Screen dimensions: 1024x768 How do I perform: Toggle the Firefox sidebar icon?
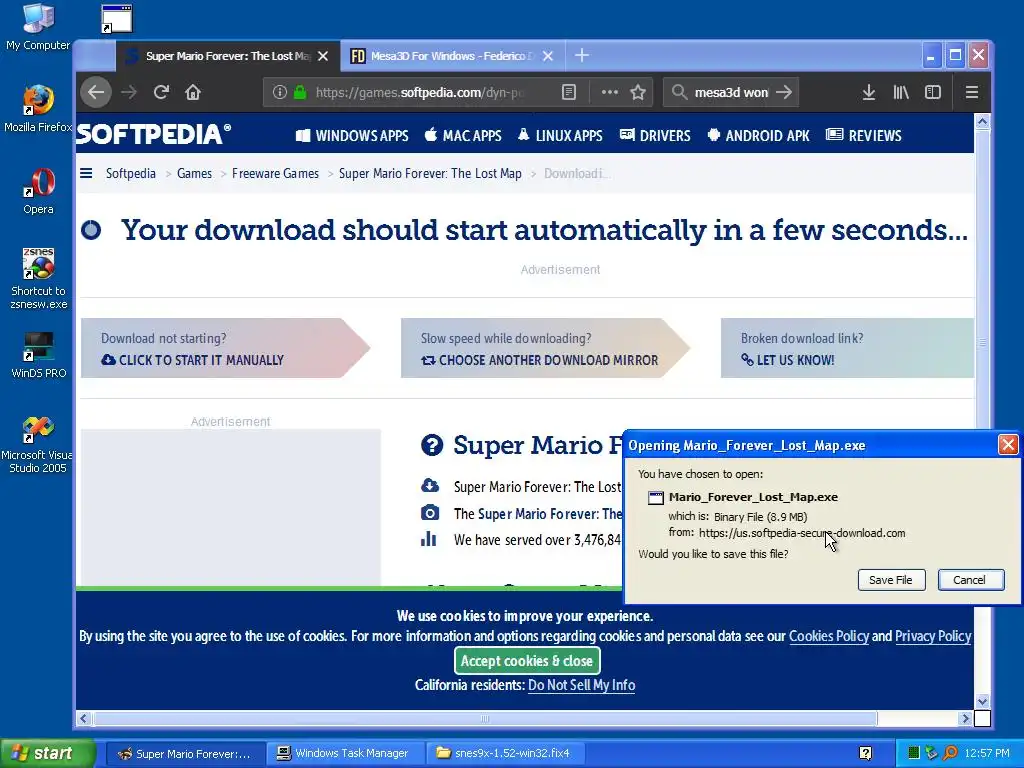click(x=933, y=92)
